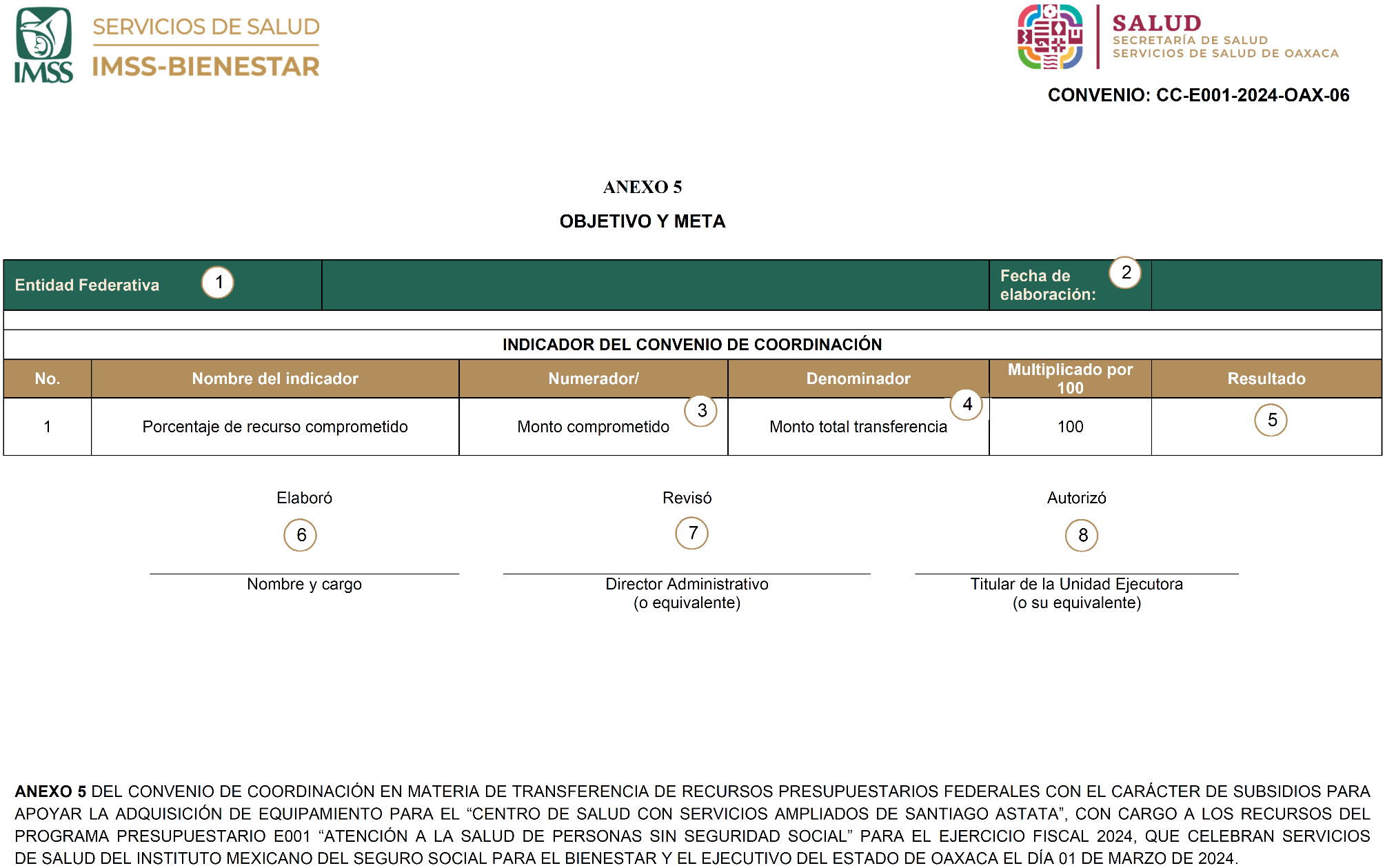Click circled number 3 by Monto comprometido
The image size is (1385, 868).
point(701,411)
